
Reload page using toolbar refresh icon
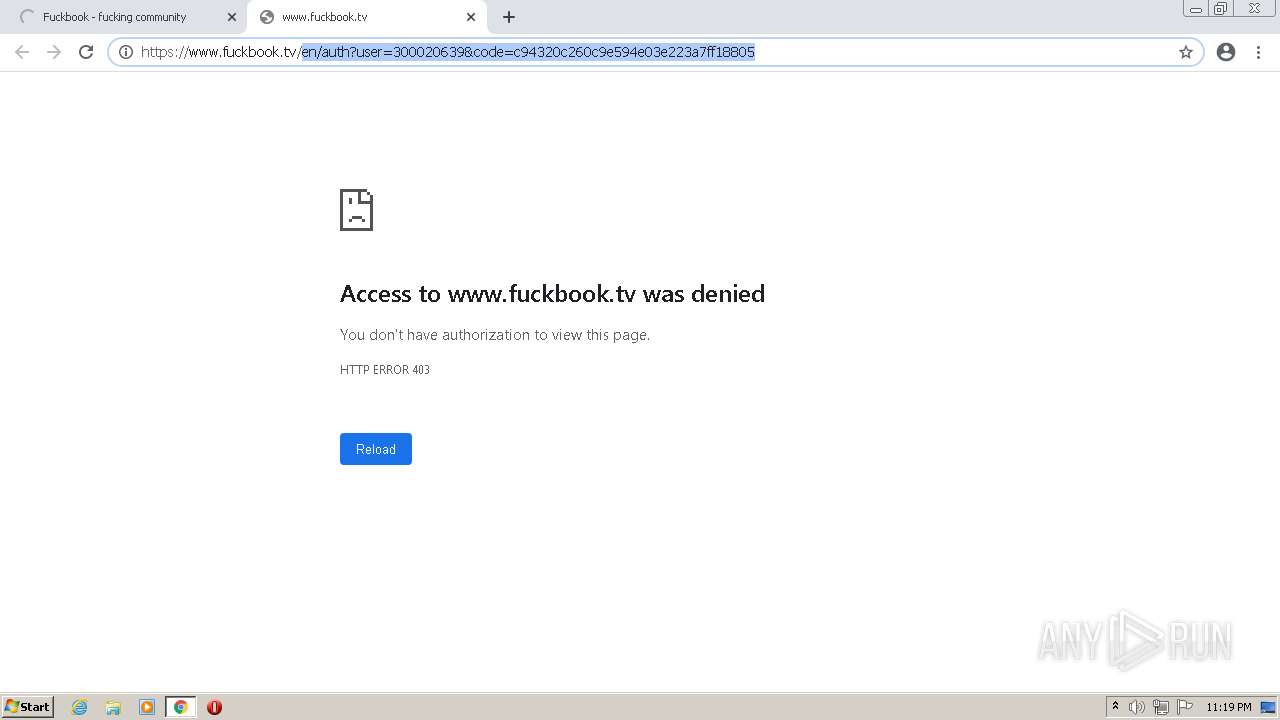86,52
